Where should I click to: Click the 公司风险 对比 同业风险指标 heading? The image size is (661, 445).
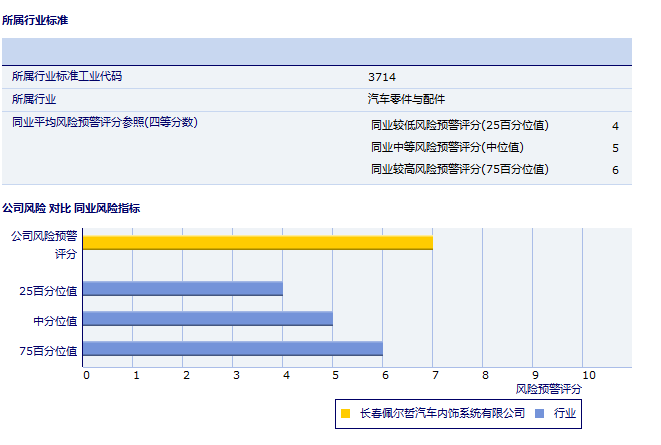(x=71, y=208)
